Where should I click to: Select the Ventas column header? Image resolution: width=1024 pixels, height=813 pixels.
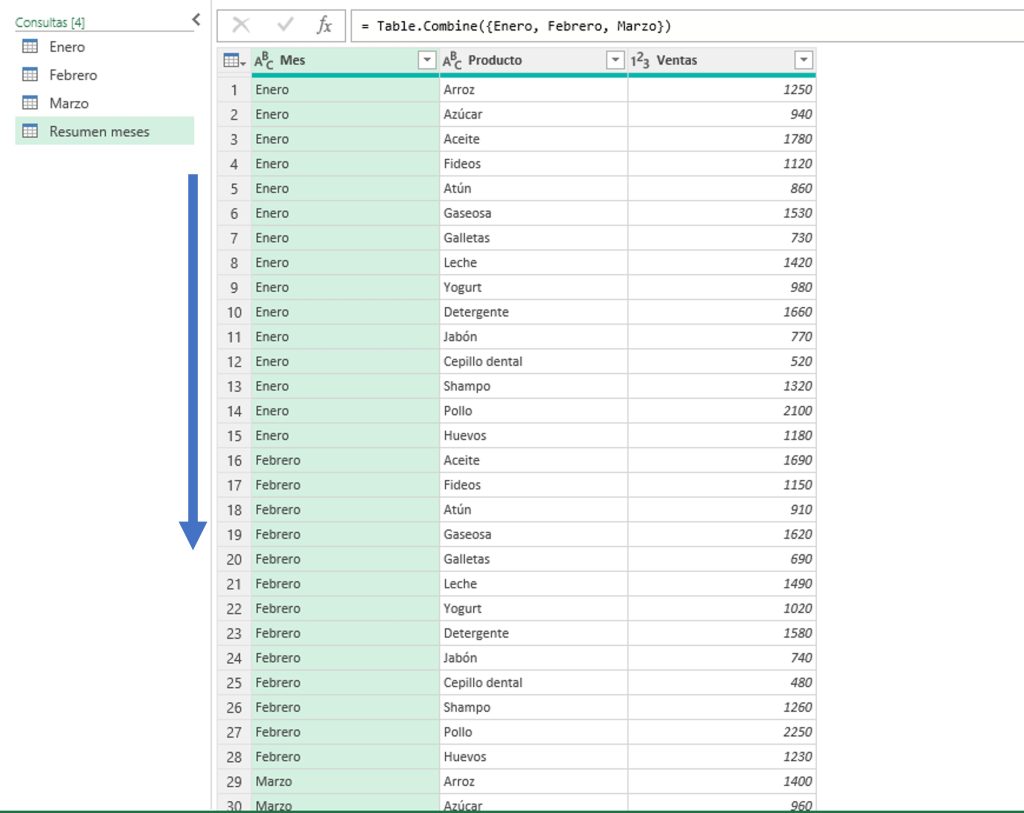tap(722, 61)
